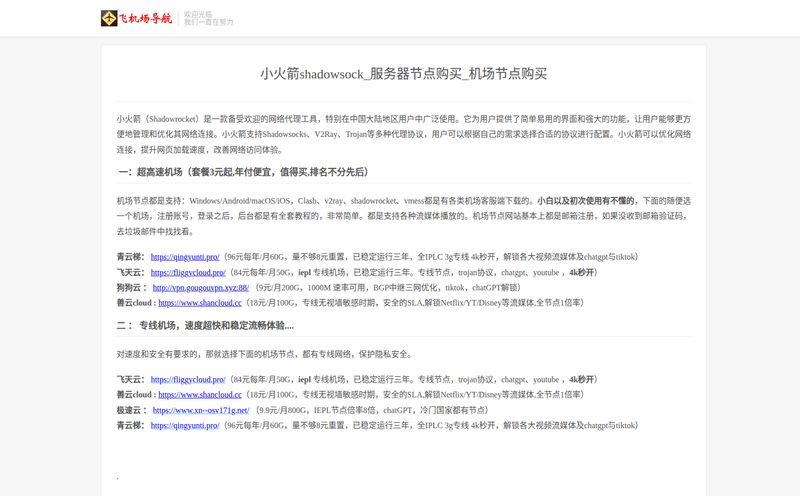Click the 飞机场导航 site logo

136,18
